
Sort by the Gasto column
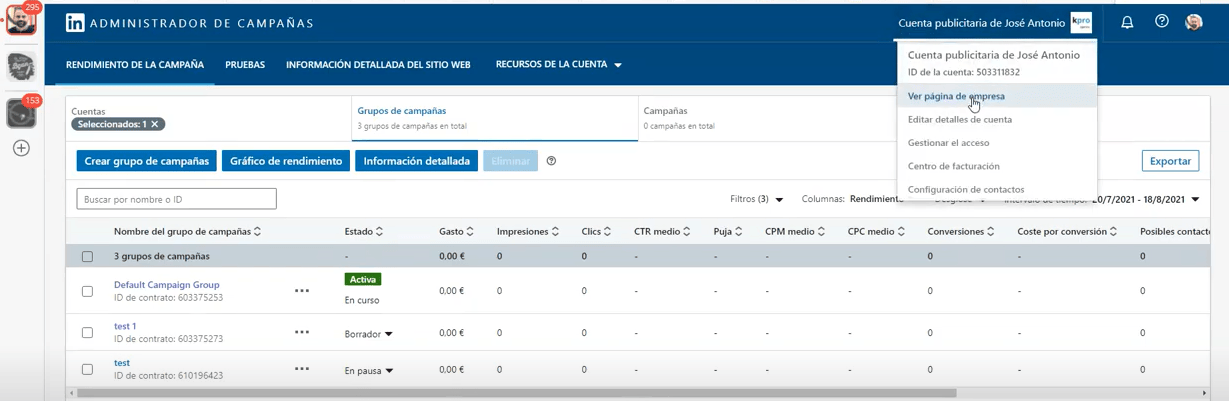456,231
